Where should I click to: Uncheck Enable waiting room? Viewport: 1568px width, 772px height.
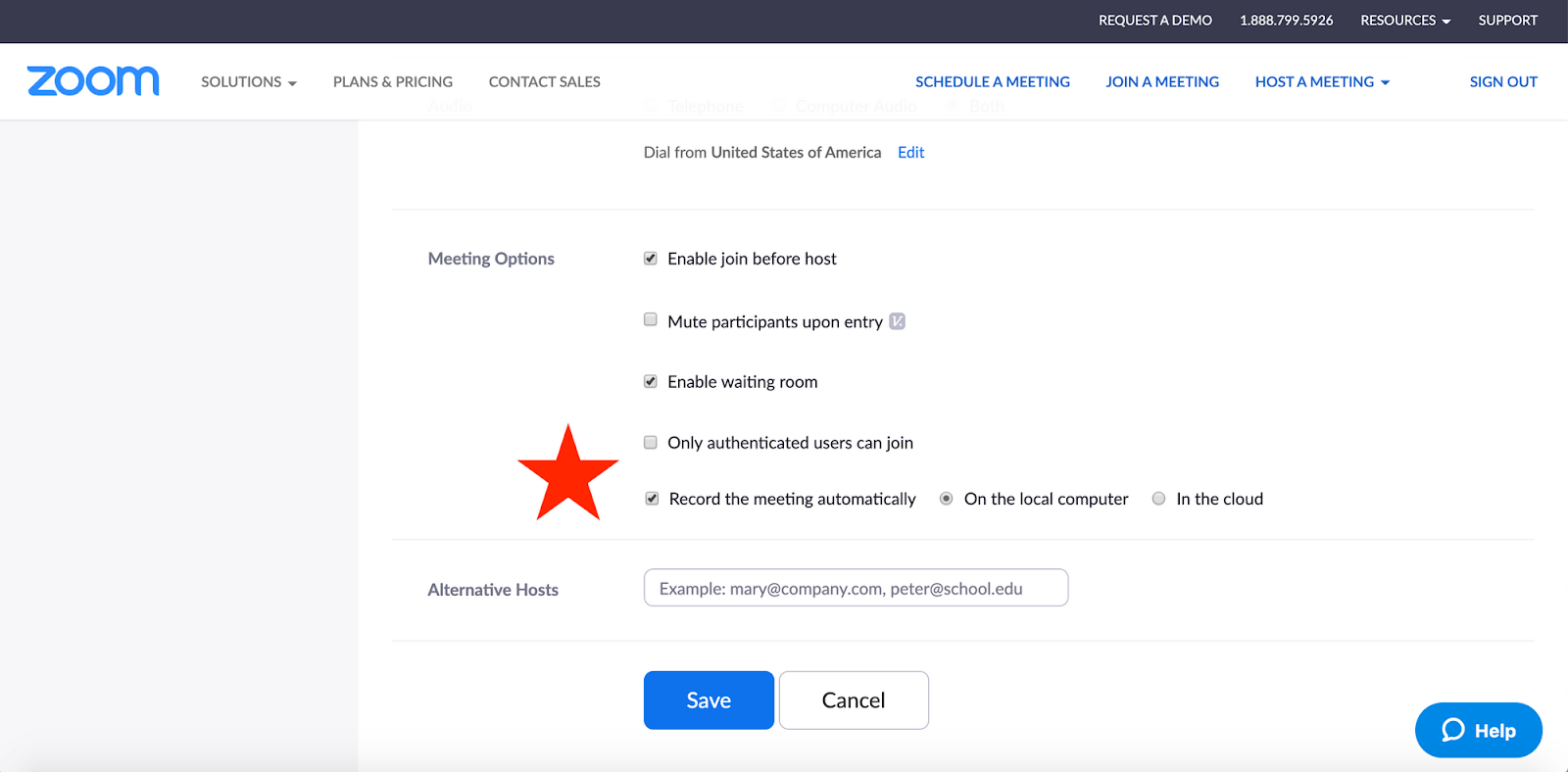pos(651,381)
